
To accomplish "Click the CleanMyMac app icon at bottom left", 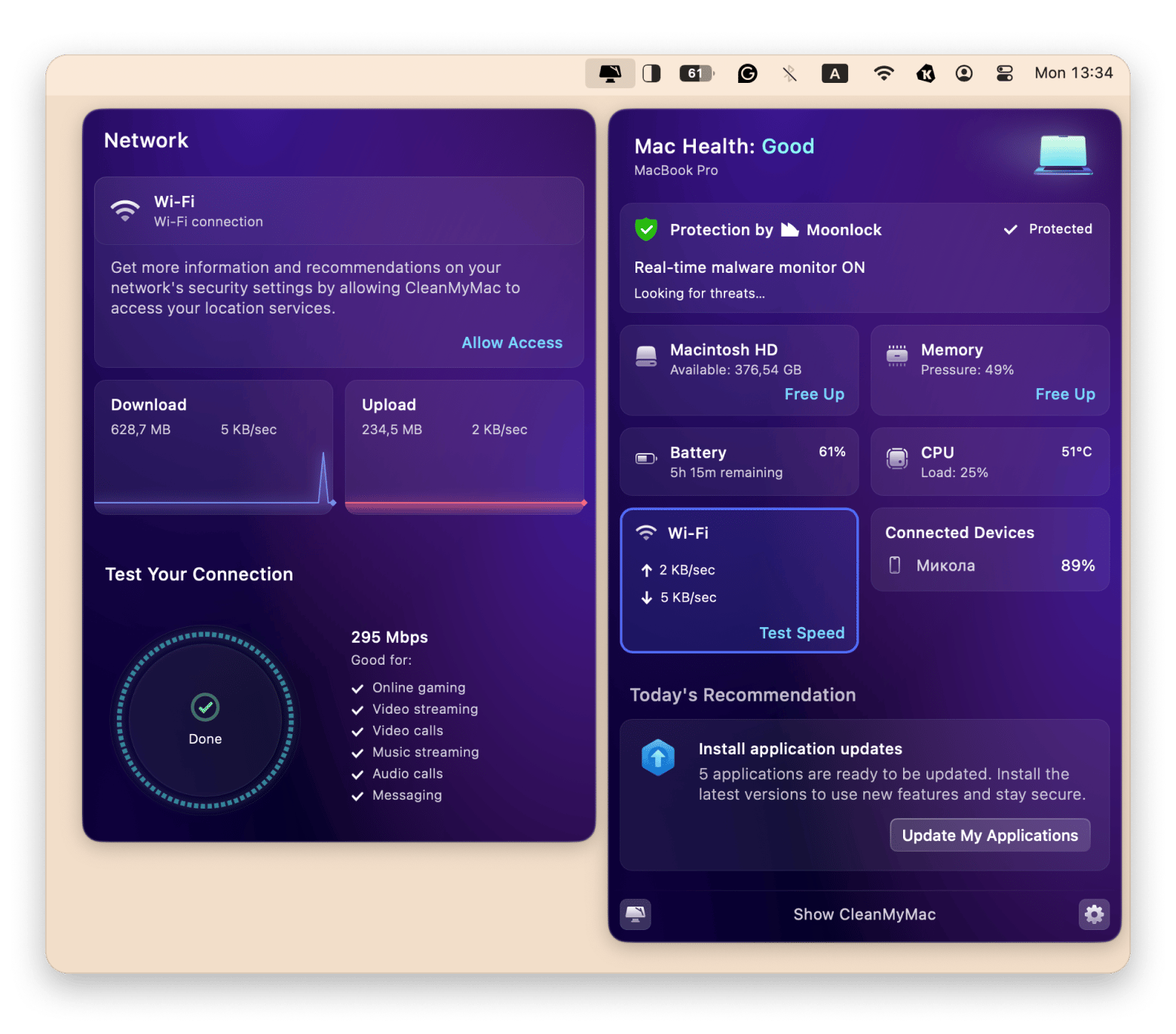I will [635, 914].
